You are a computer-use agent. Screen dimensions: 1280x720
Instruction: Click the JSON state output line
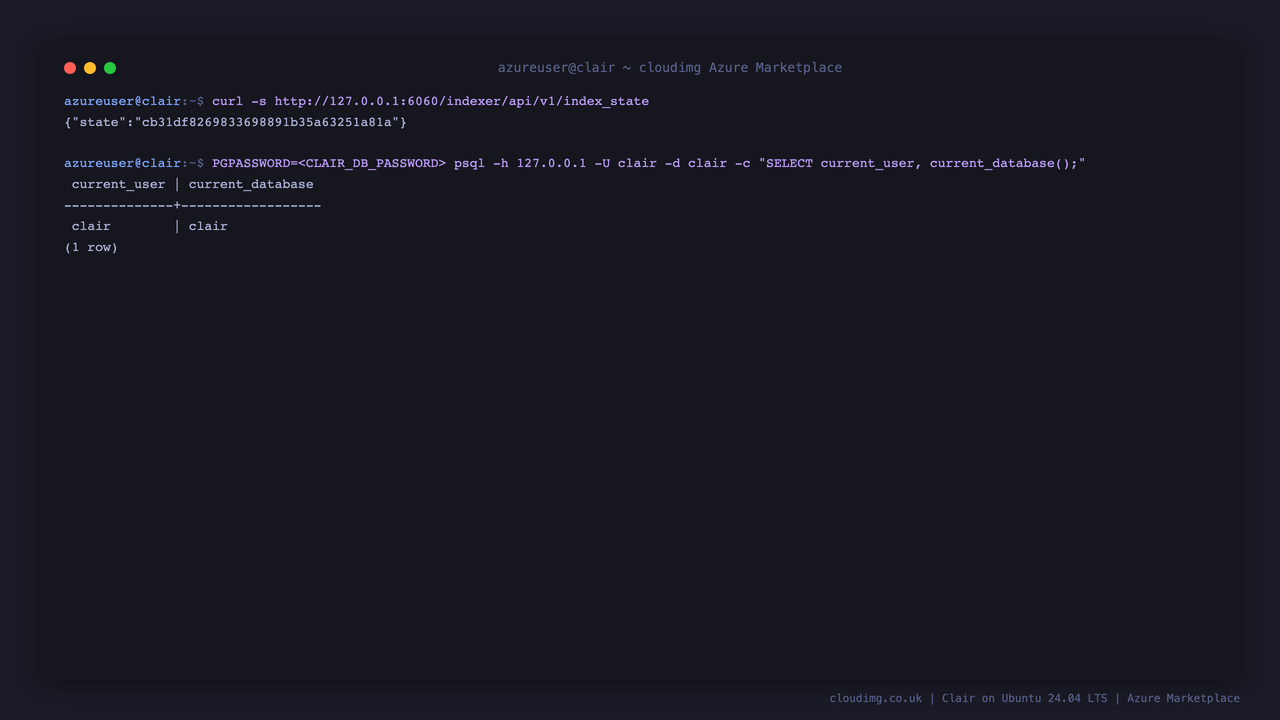(236, 122)
